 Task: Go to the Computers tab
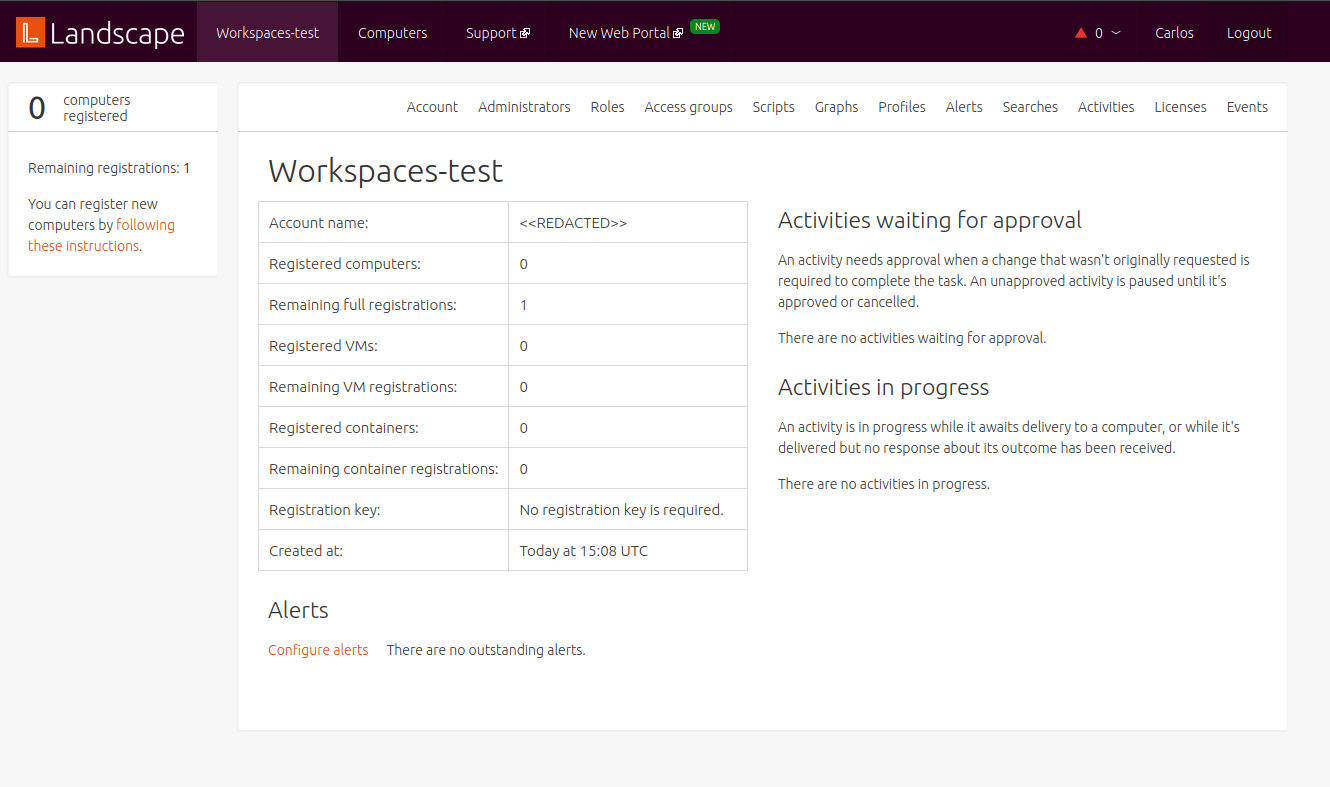point(392,32)
